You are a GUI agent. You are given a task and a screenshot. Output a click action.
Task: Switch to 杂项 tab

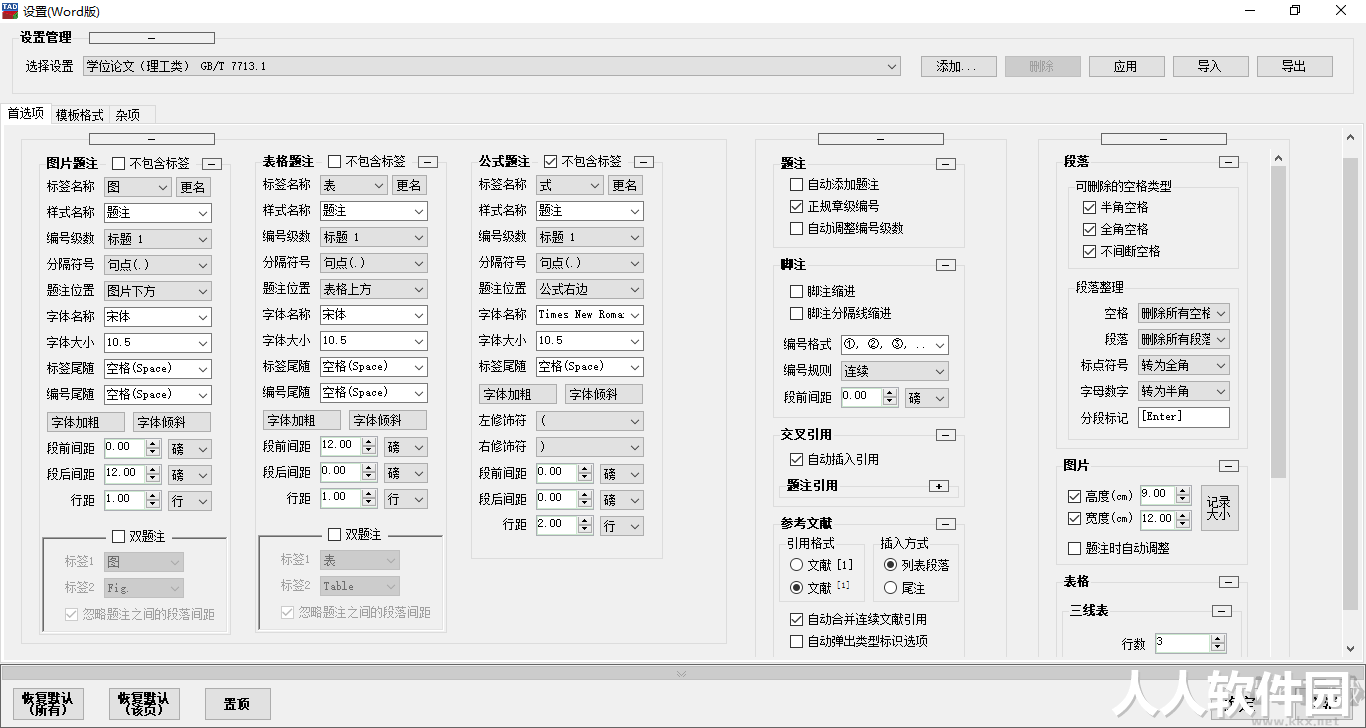[127, 115]
